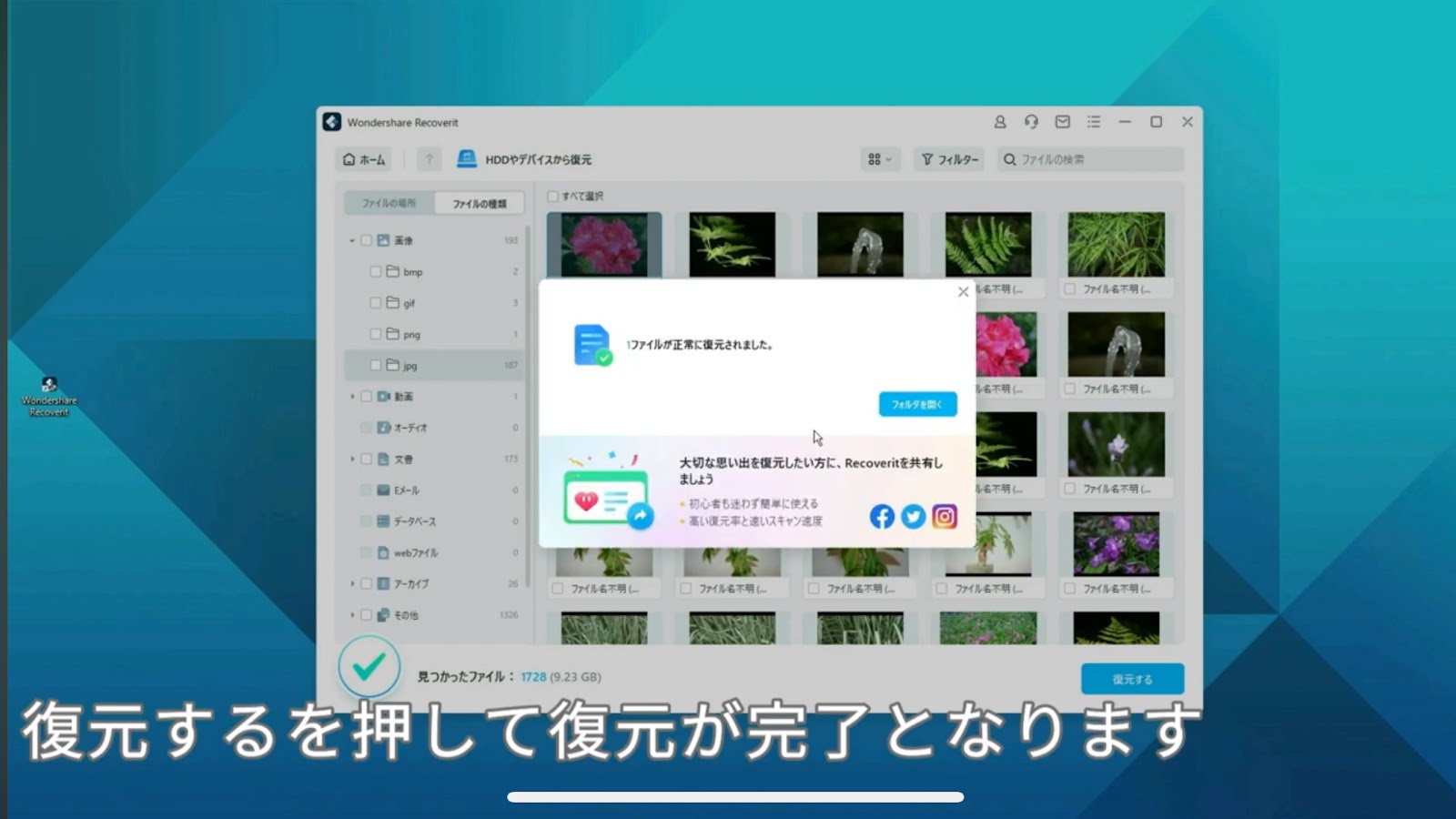Check the アーカイブ category checkbox
The width and height of the screenshot is (1456, 819).
(367, 583)
